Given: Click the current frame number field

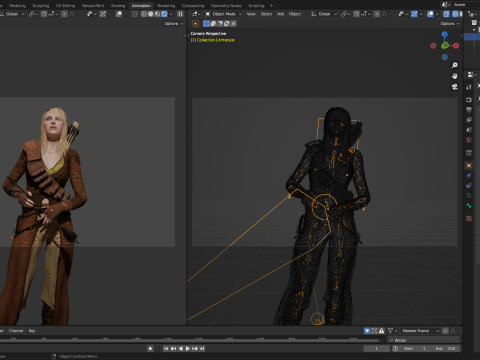Looking at the screenshot, I should (376, 349).
